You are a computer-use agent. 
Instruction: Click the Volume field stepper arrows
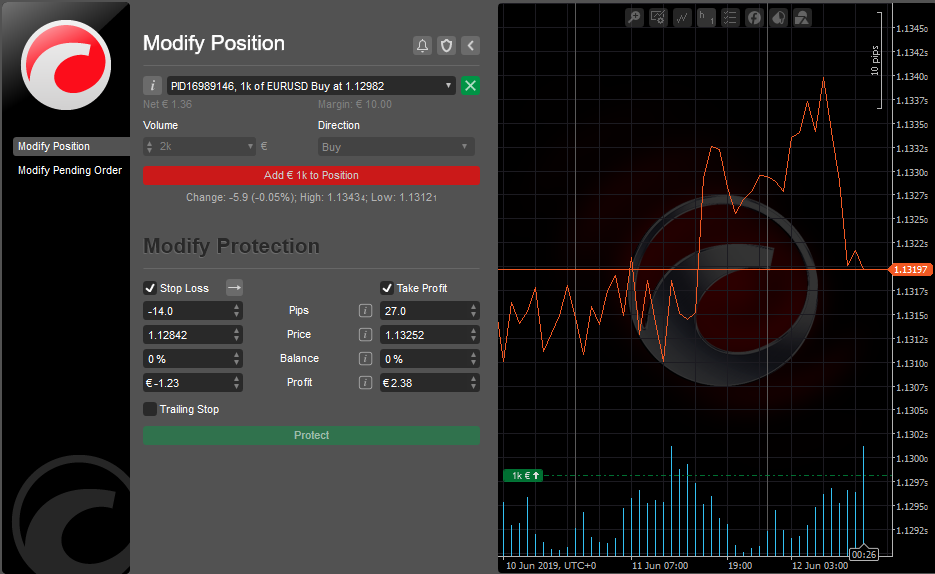coord(150,147)
